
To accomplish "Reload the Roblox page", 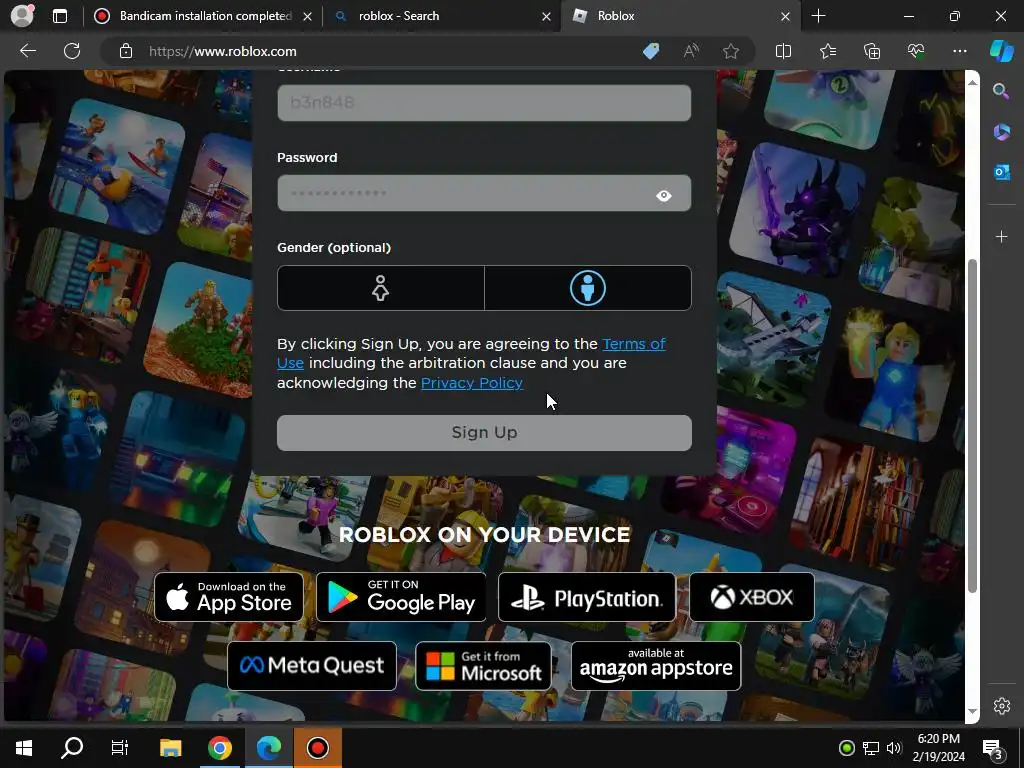I will [72, 51].
